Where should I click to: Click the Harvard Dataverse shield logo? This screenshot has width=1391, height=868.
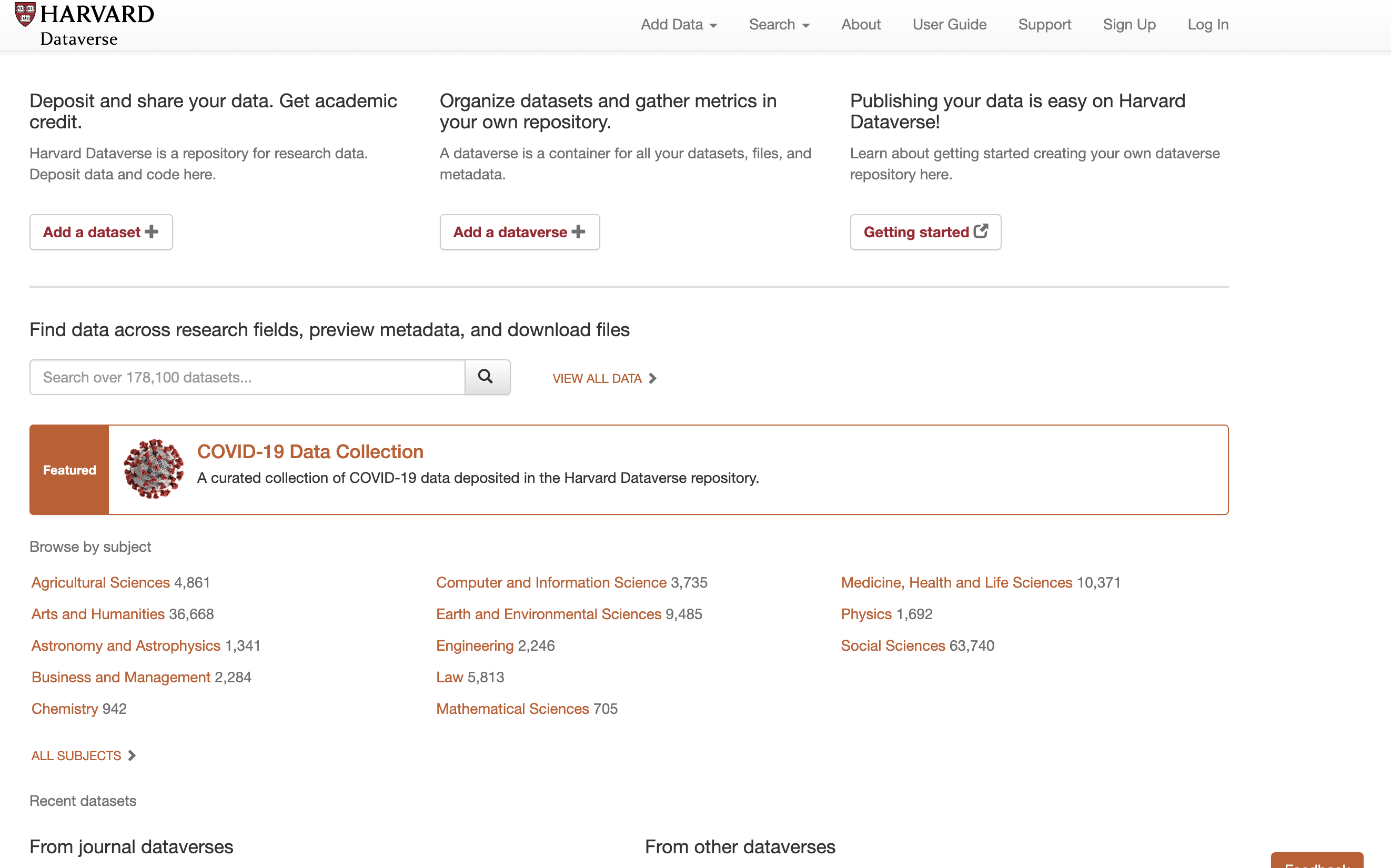click(24, 15)
